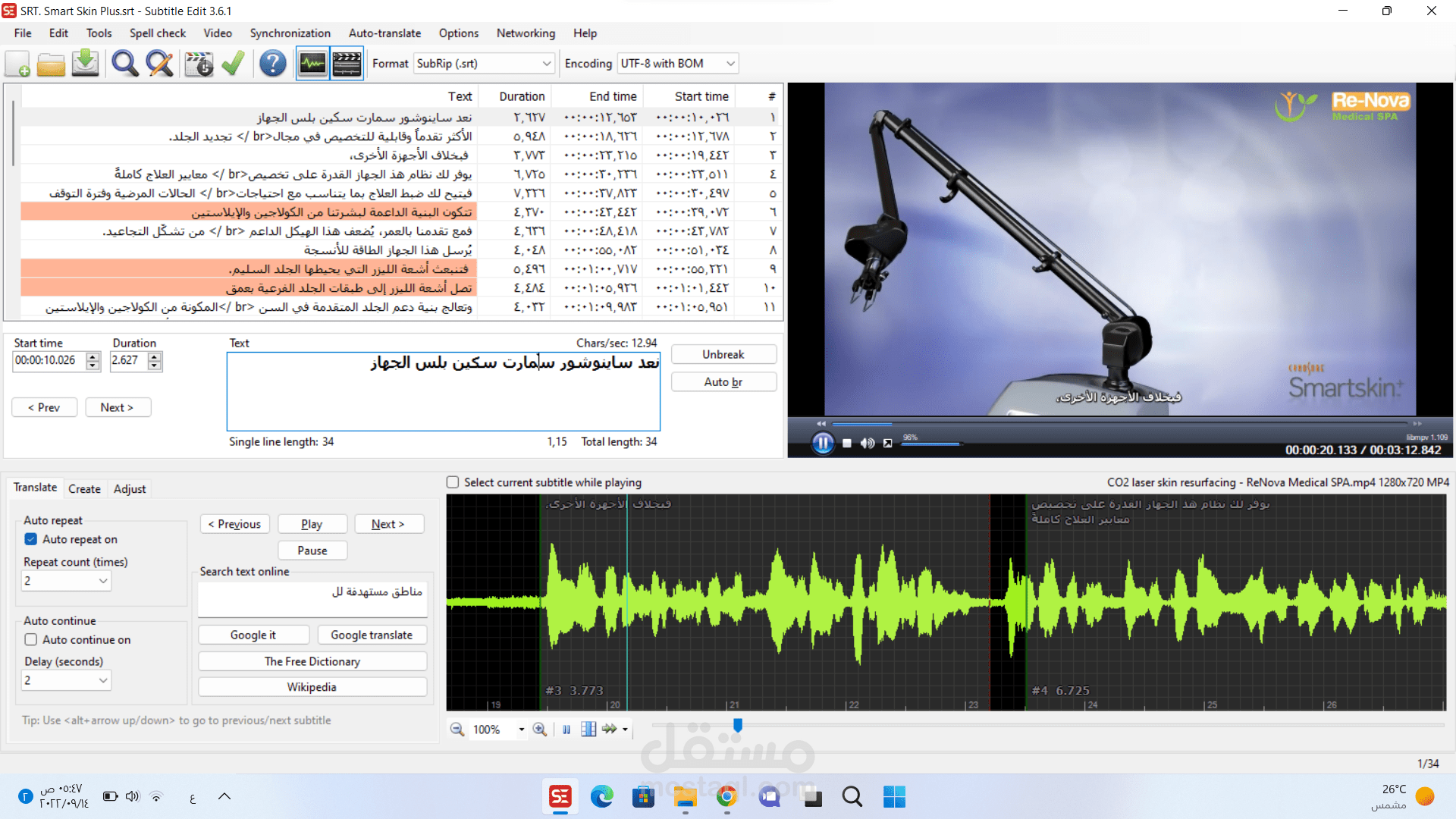Zoom out the waveform with minus magnifier
Screen dimensions: 1456x819
click(x=457, y=730)
